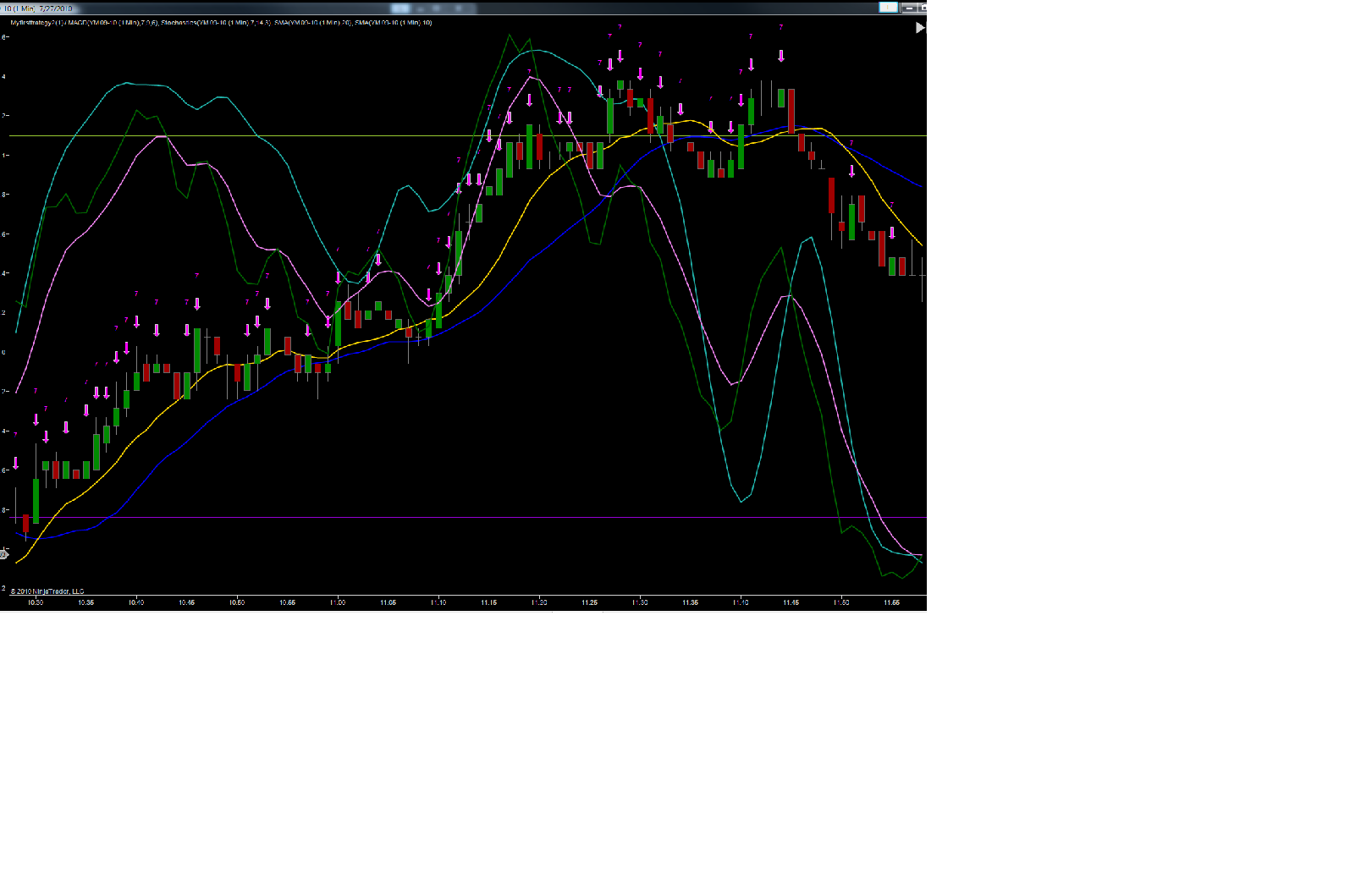Click the 10:30 time axis label

36,602
